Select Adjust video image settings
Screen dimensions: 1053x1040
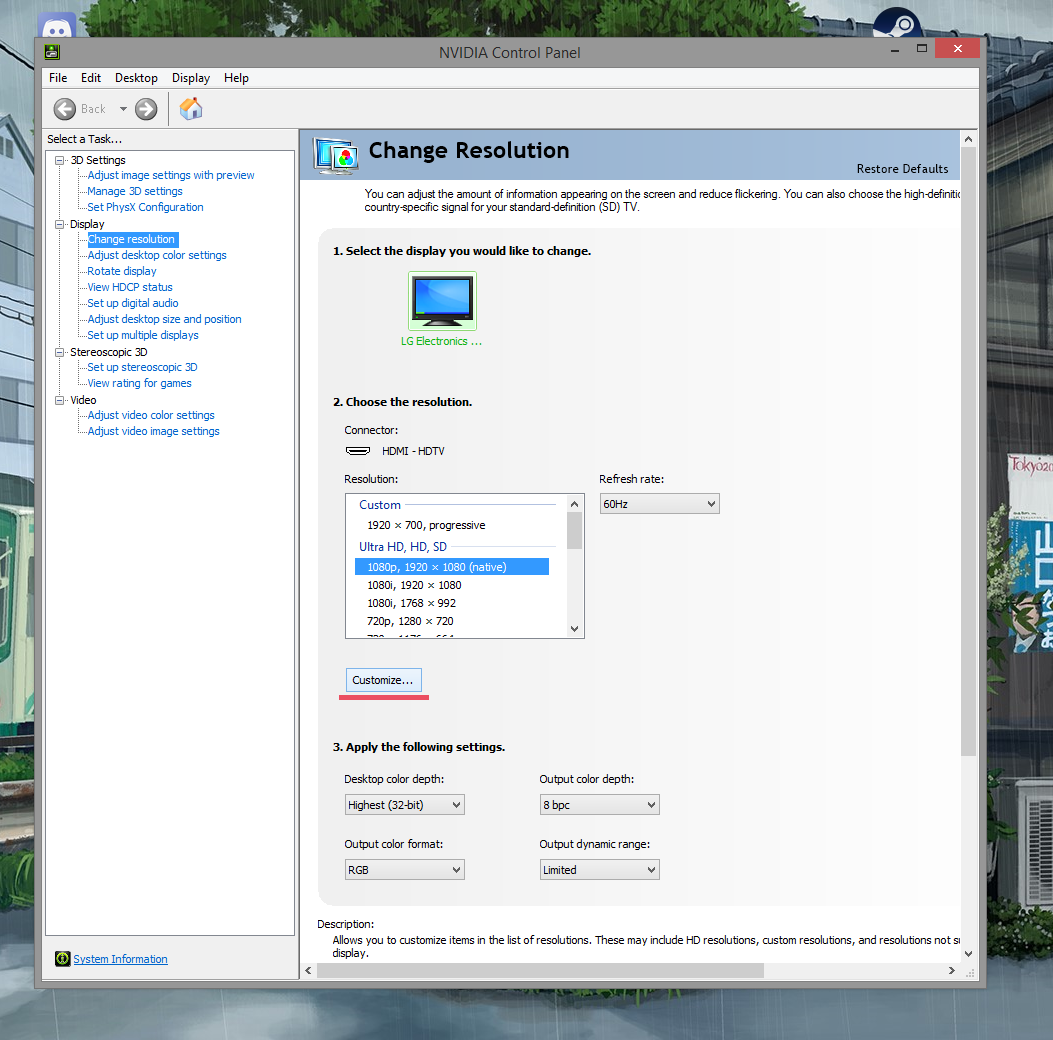pyautogui.click(x=153, y=432)
